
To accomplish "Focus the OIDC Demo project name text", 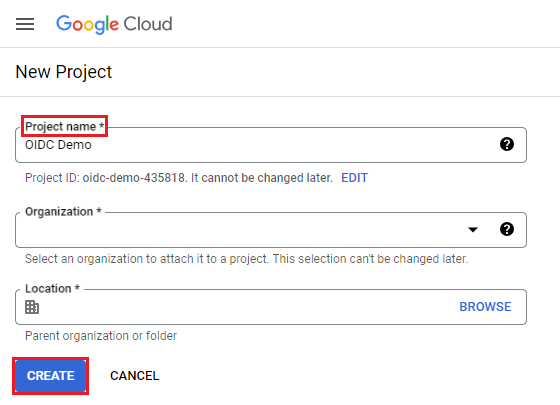I will click(58, 145).
